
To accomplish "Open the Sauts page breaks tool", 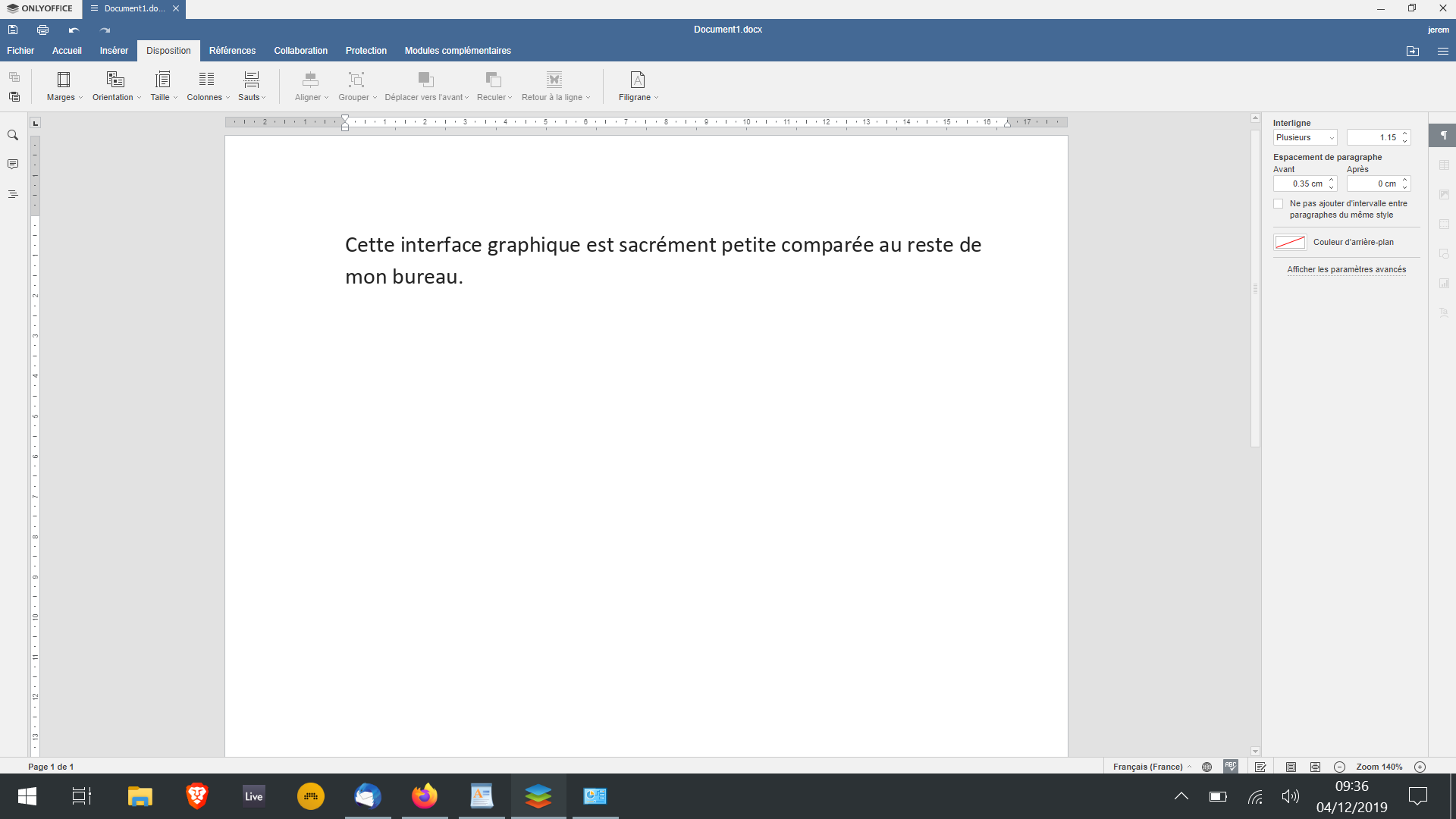I will [x=252, y=86].
